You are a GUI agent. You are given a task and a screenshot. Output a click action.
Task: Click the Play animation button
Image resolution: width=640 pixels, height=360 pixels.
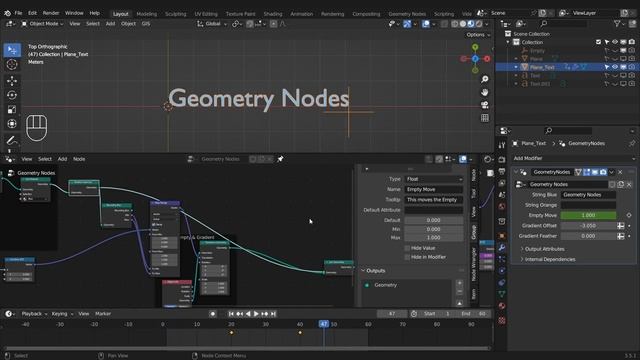tap(256, 314)
